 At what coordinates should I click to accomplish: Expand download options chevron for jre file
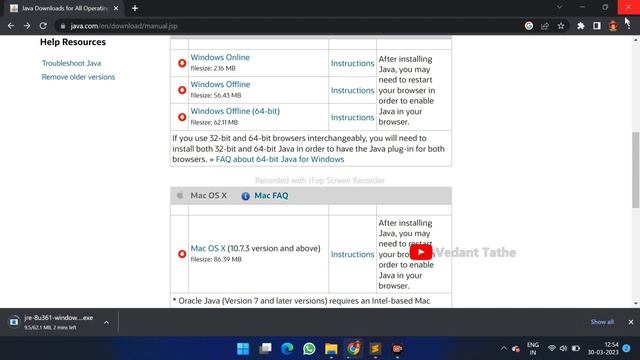[x=106, y=322]
